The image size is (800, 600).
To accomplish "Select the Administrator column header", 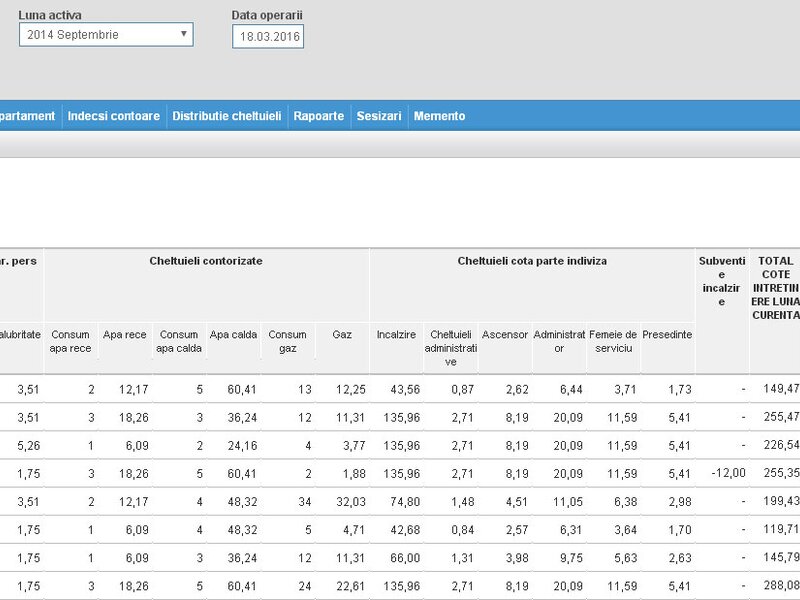I will [559, 341].
